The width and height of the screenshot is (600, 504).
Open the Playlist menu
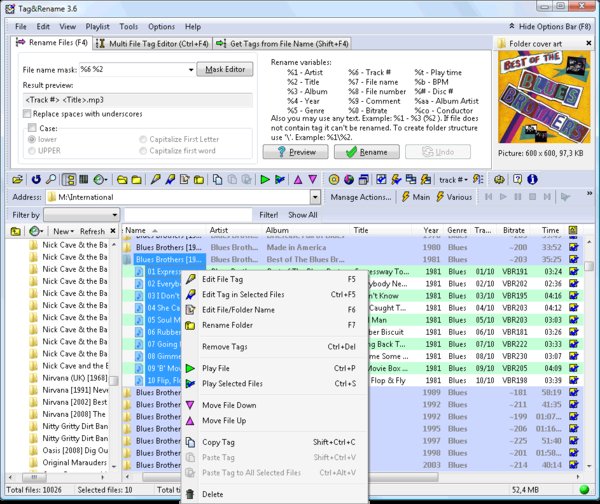tap(99, 26)
